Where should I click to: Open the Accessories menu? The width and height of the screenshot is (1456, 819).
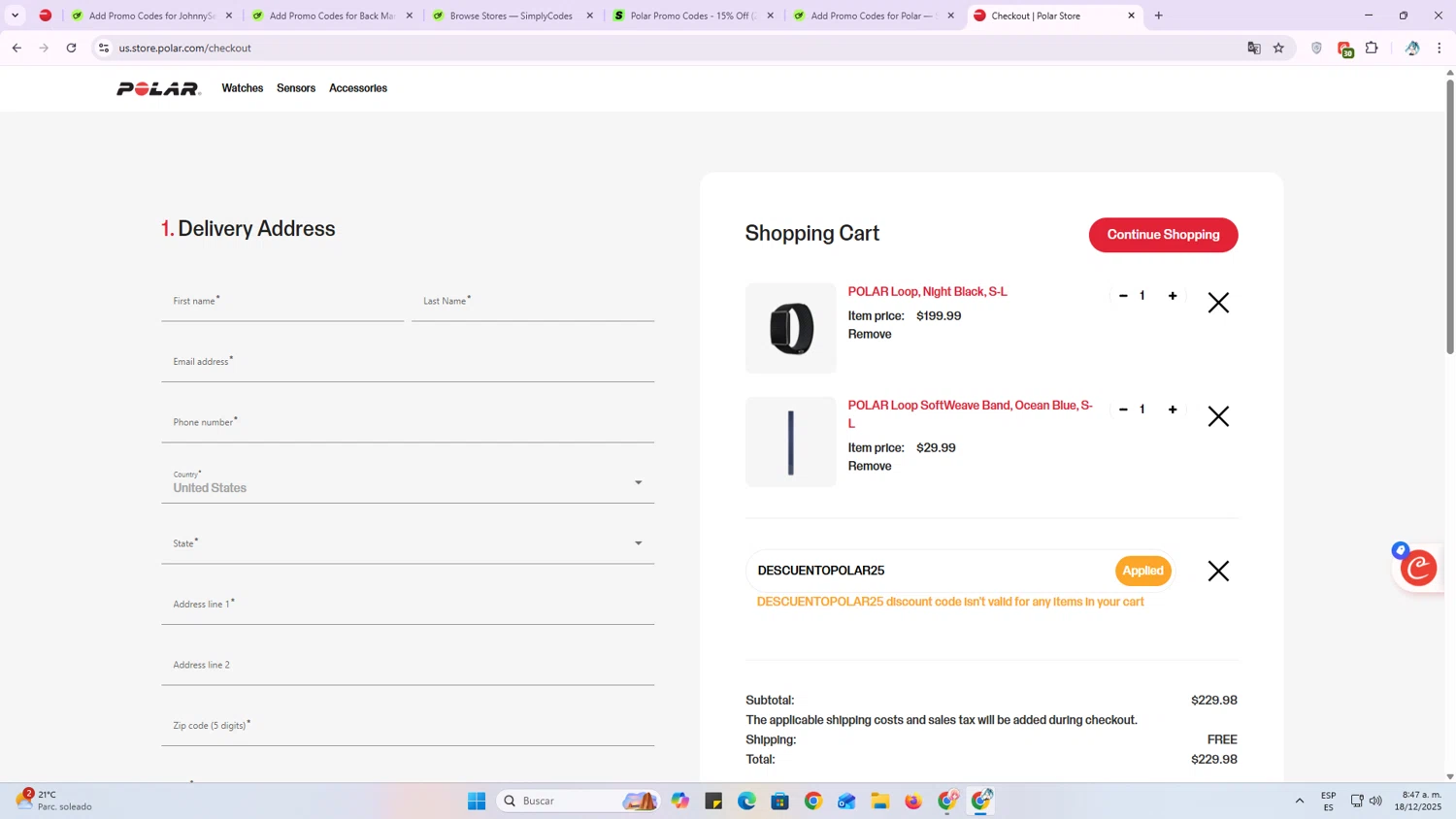click(x=358, y=88)
